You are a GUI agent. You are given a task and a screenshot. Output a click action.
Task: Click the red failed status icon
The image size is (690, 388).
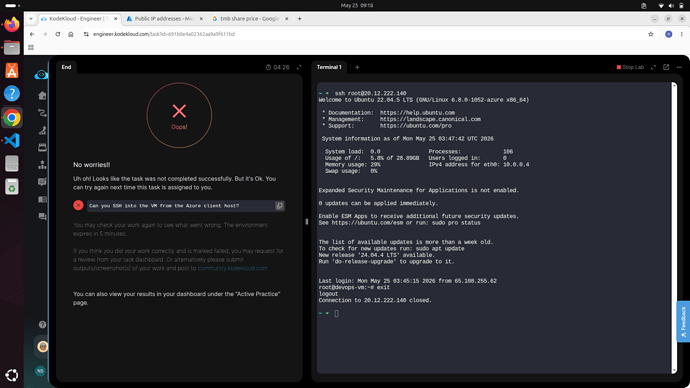(78, 205)
